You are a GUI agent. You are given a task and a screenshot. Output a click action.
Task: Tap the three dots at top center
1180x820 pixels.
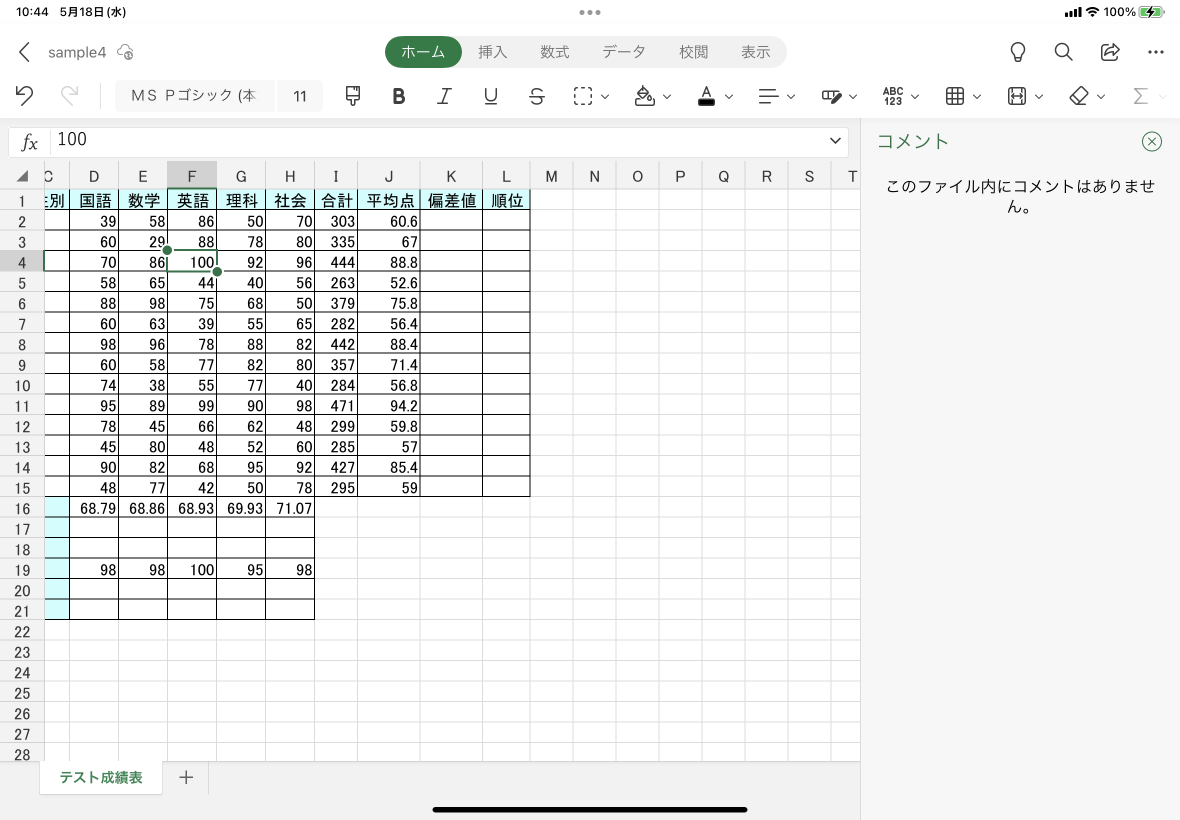590,12
